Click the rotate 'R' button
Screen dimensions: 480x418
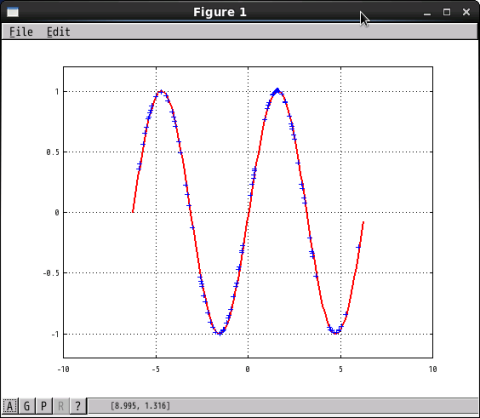[61, 406]
